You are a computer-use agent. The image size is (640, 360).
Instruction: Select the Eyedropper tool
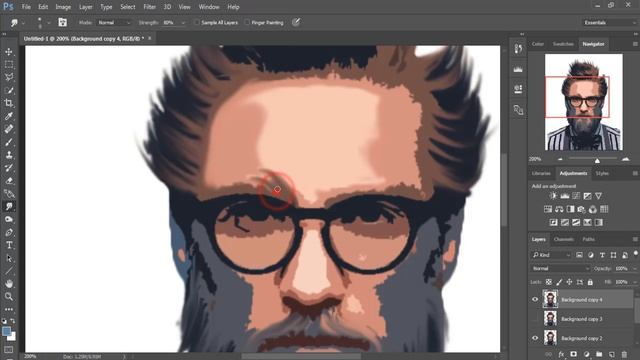click(x=9, y=116)
